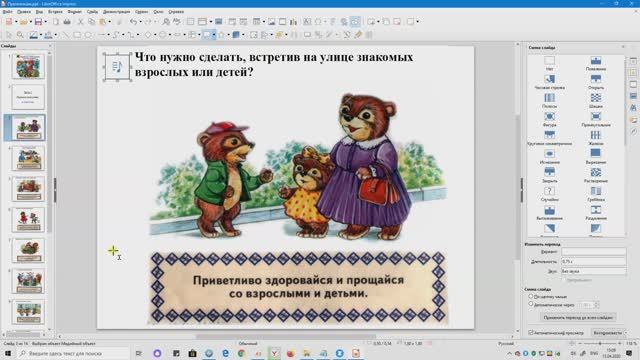
Task: Click the New document toolbar icon
Action: (9, 22)
